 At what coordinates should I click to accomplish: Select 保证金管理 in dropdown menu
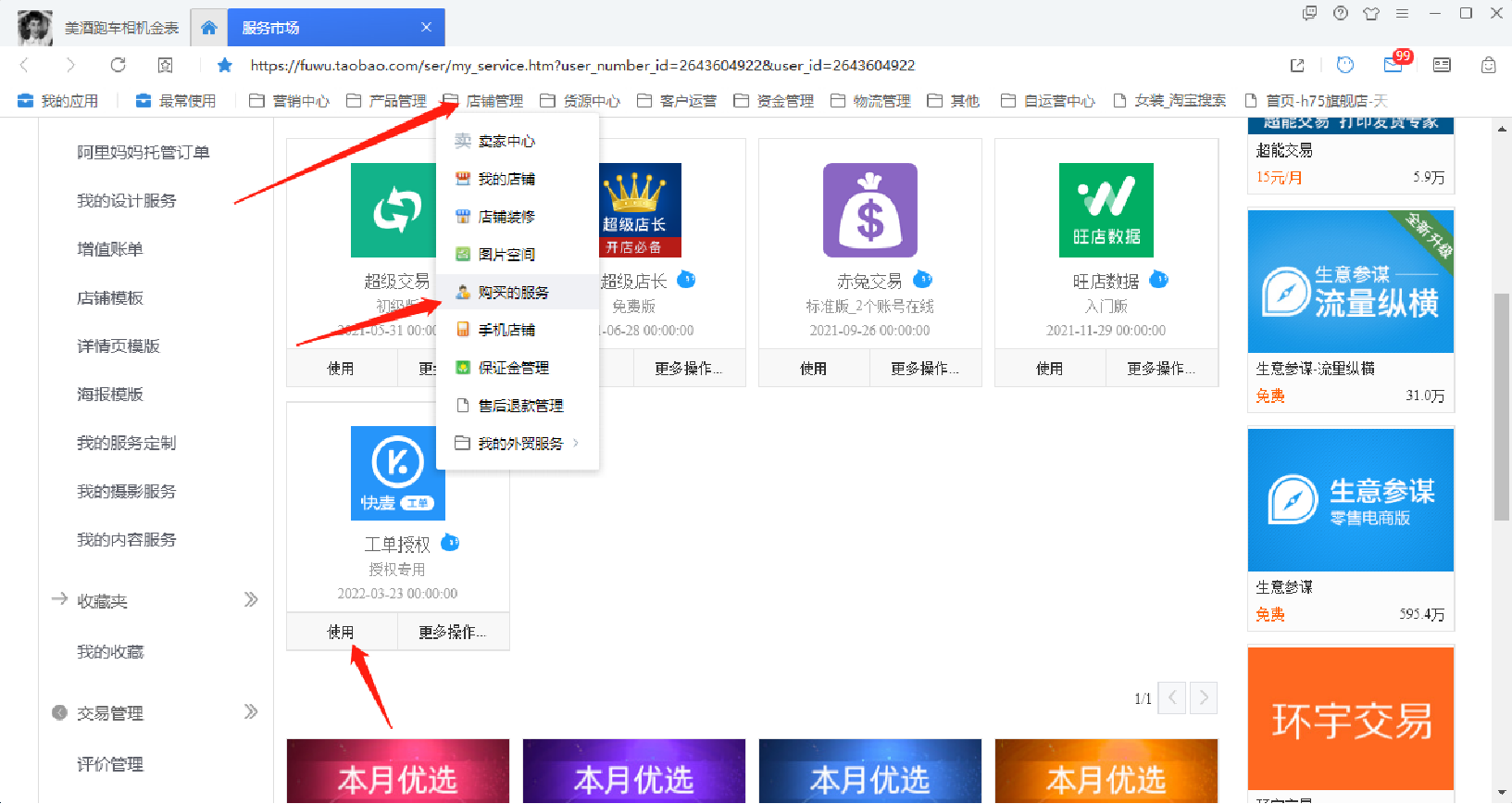point(518,368)
